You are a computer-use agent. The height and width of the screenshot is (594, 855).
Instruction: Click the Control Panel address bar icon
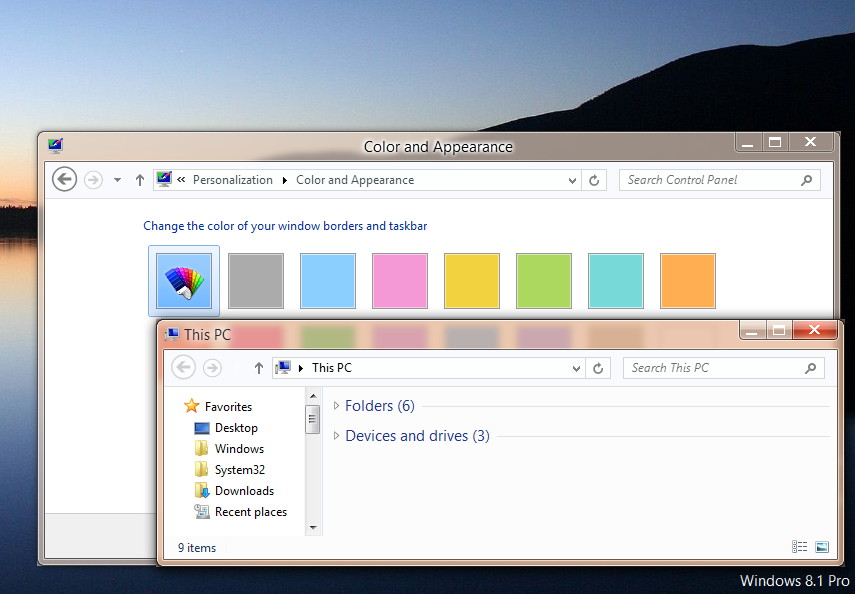point(164,178)
